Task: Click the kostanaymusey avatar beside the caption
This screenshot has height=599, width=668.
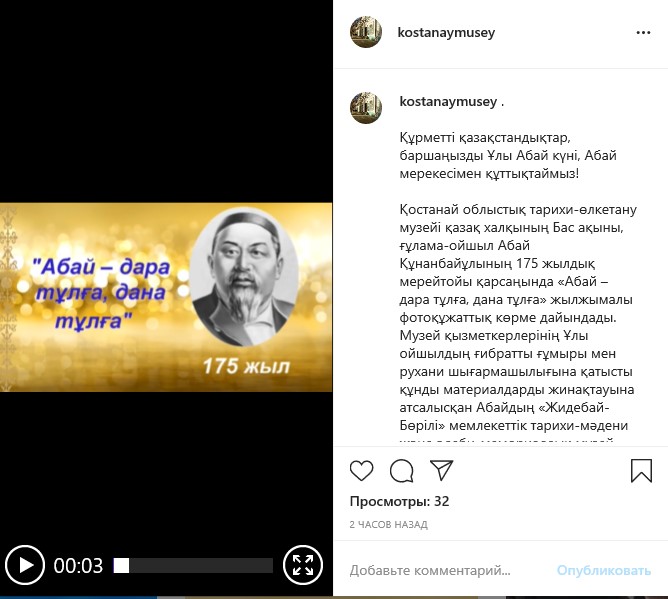Action: (366, 108)
